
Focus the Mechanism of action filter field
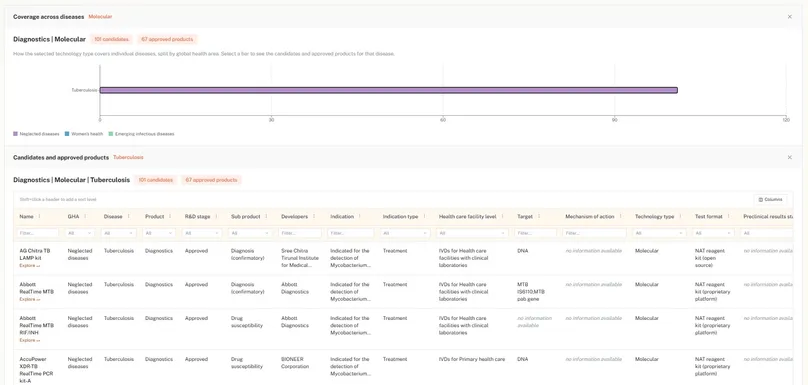point(595,233)
